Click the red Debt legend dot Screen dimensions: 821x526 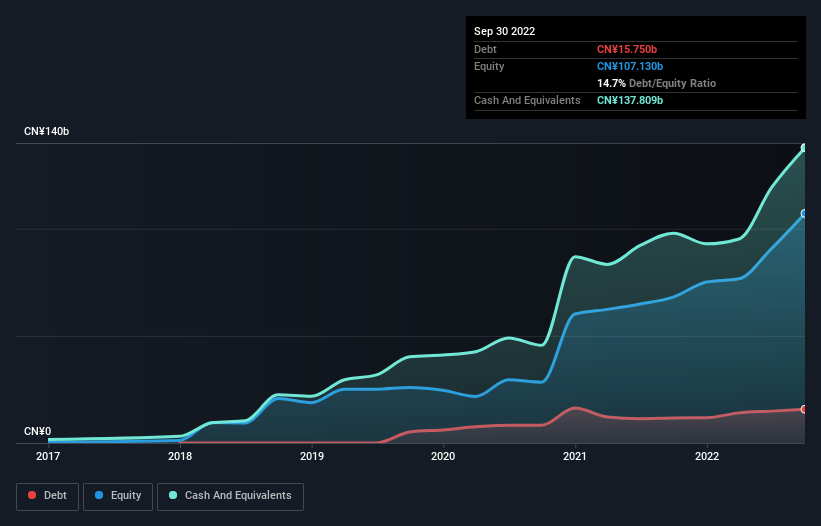click(x=32, y=495)
